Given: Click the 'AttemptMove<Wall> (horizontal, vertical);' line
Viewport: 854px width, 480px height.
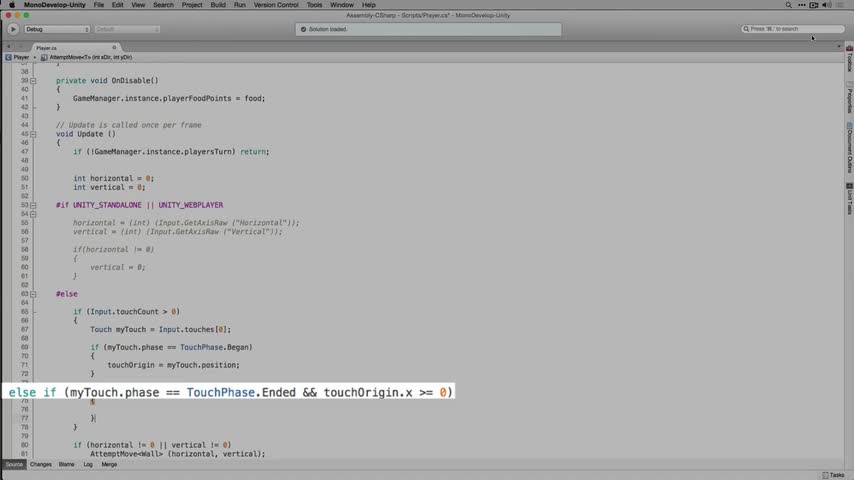Looking at the screenshot, I should pos(178,454).
